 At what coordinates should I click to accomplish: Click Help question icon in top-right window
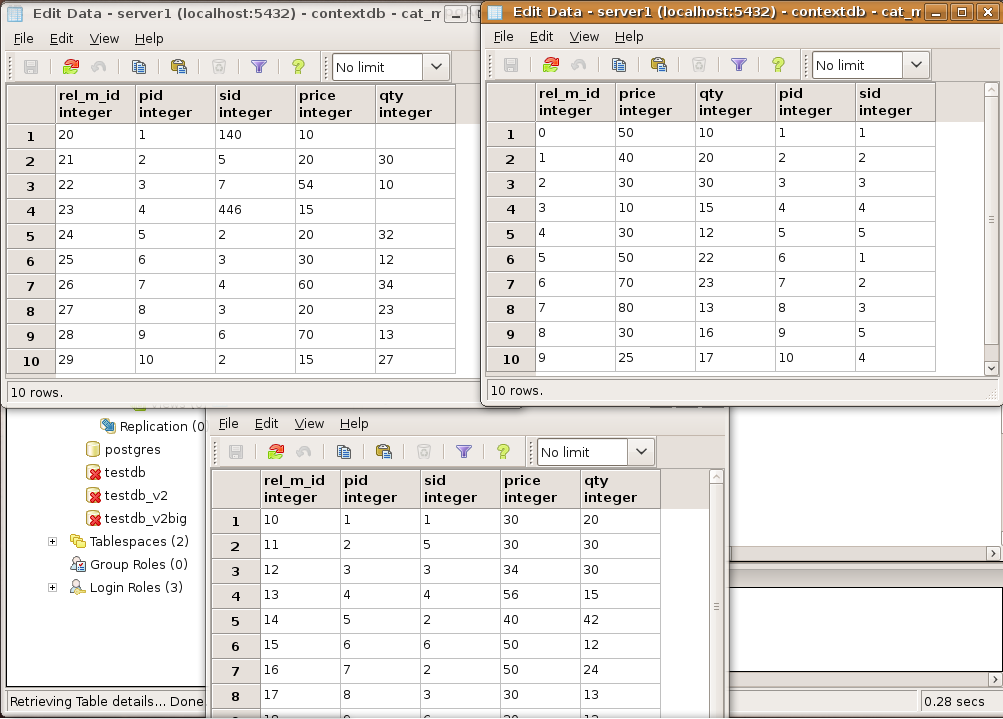[778, 65]
